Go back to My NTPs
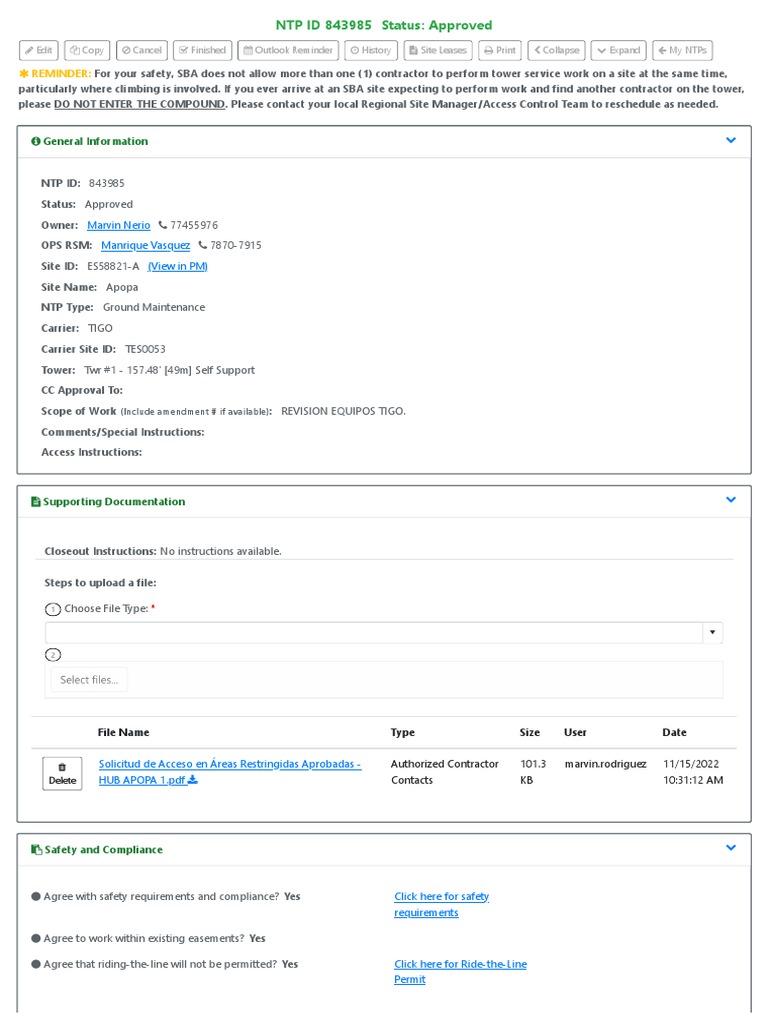Image resolution: width=768 pixels, height=1024 pixels. (x=682, y=50)
